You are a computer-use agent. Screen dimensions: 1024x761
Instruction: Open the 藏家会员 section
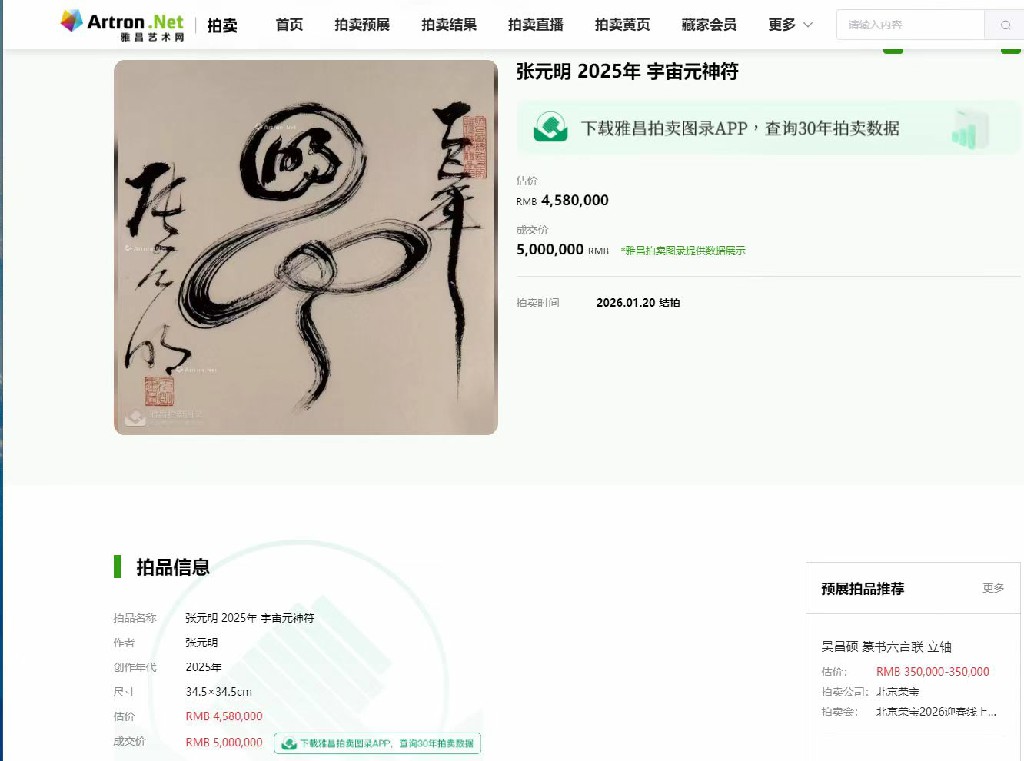(x=709, y=25)
